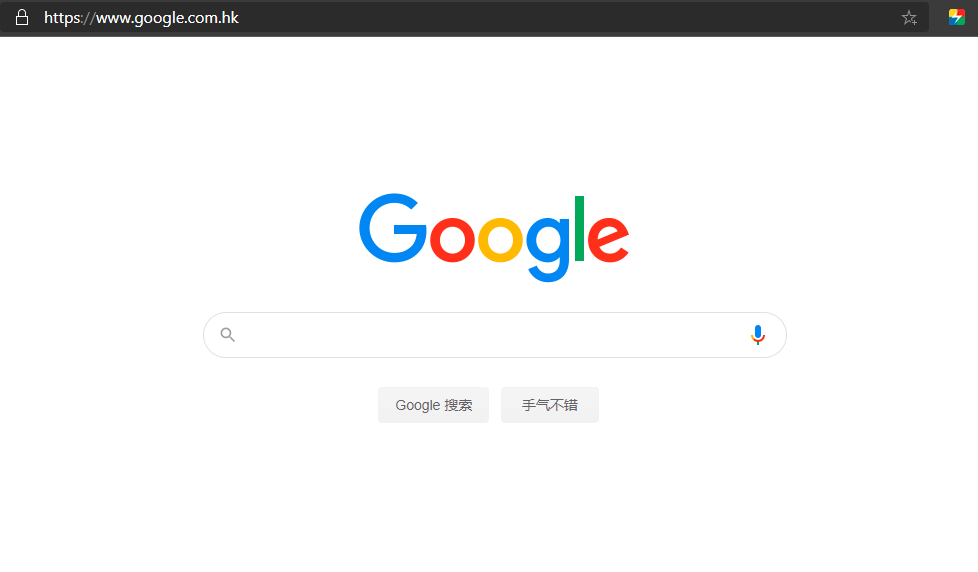Screen dimensions: 978x572
Task: Click the blue capital G in the logo
Action: point(393,228)
